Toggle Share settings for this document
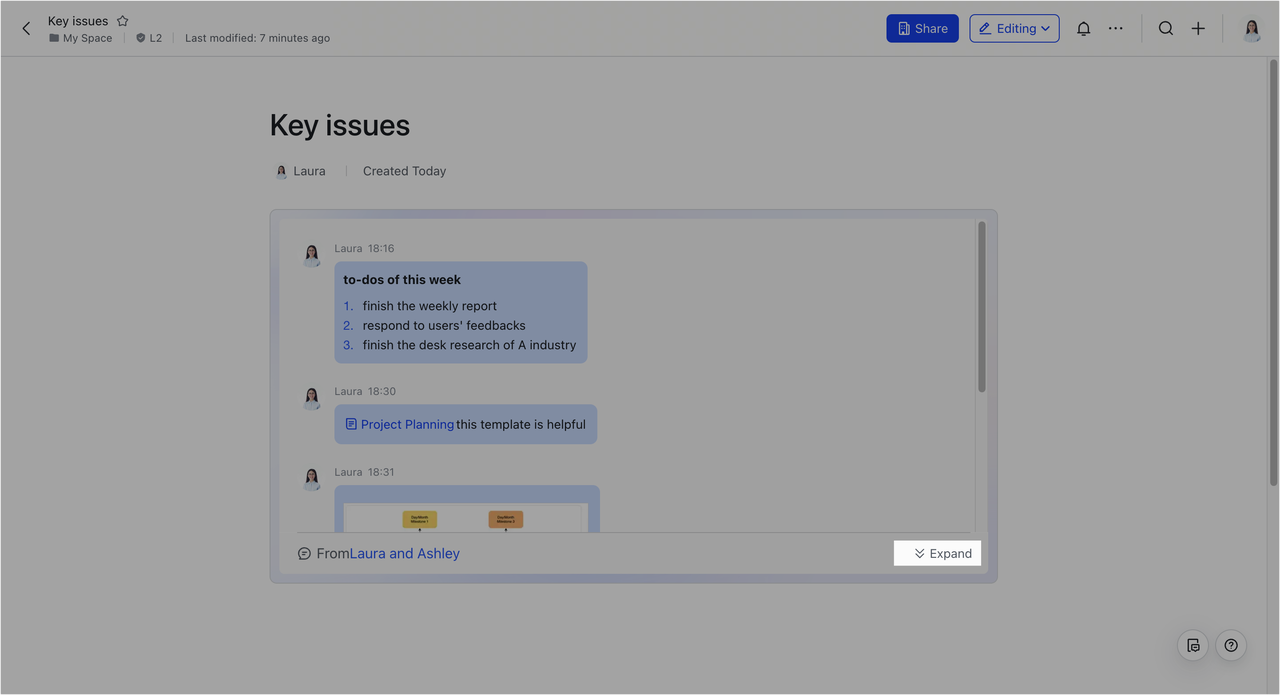Image resolution: width=1280 pixels, height=695 pixels. click(921, 28)
